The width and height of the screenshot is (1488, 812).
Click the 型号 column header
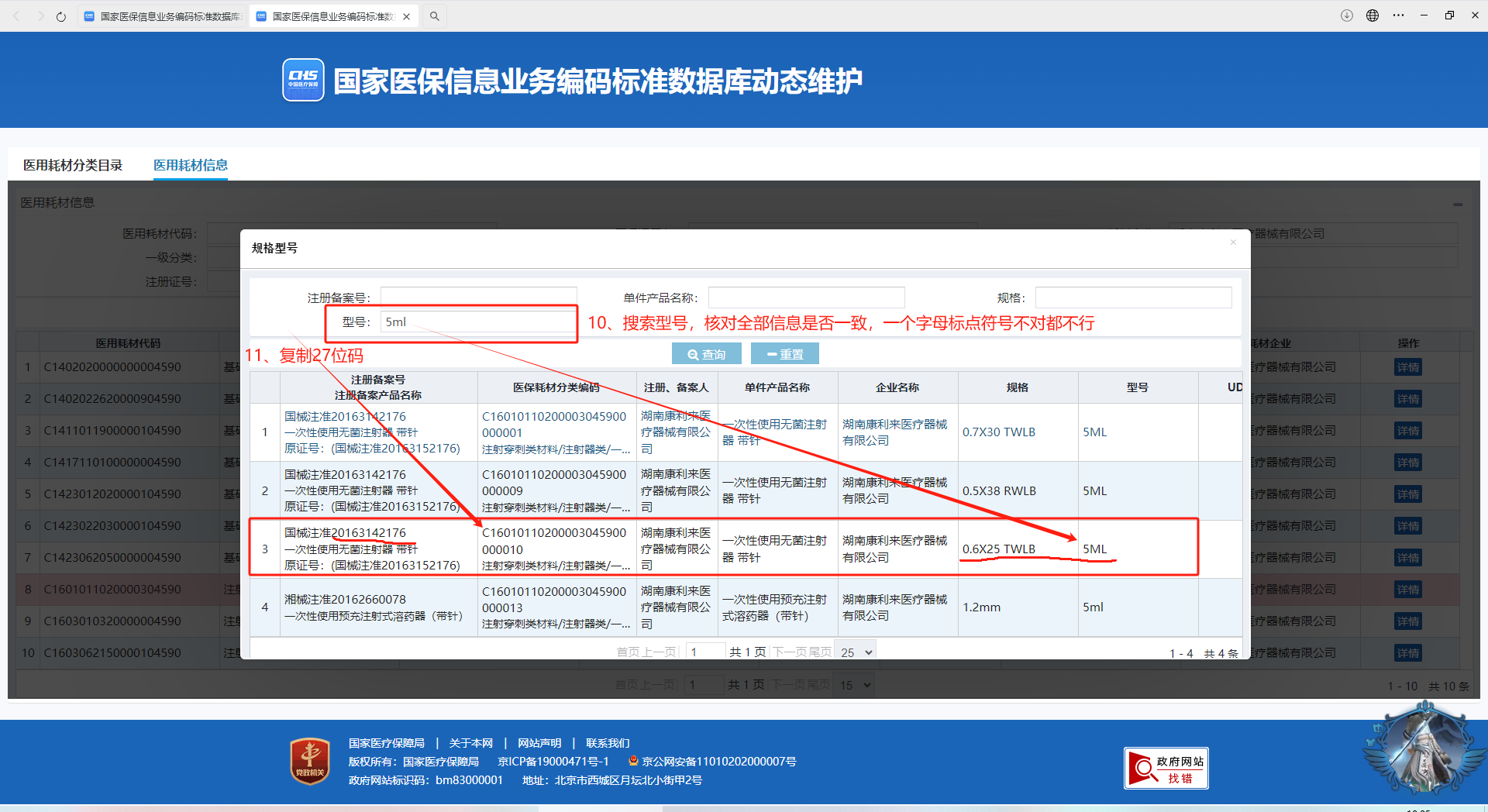pyautogui.click(x=1137, y=387)
